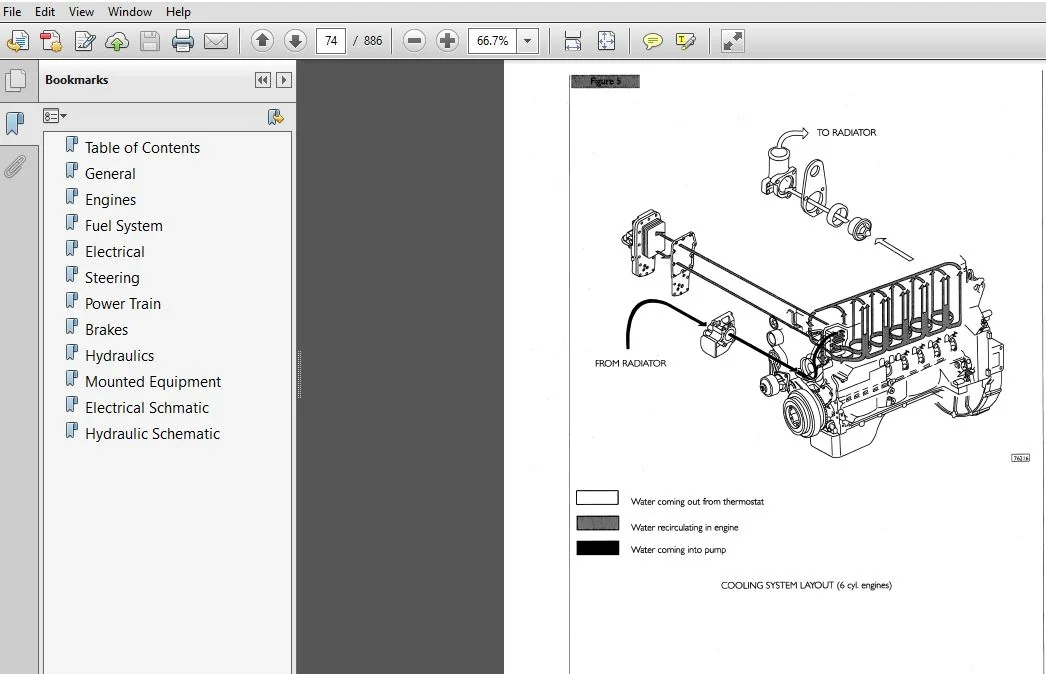
Task: Open the Power Train bookmark
Action: coord(123,304)
